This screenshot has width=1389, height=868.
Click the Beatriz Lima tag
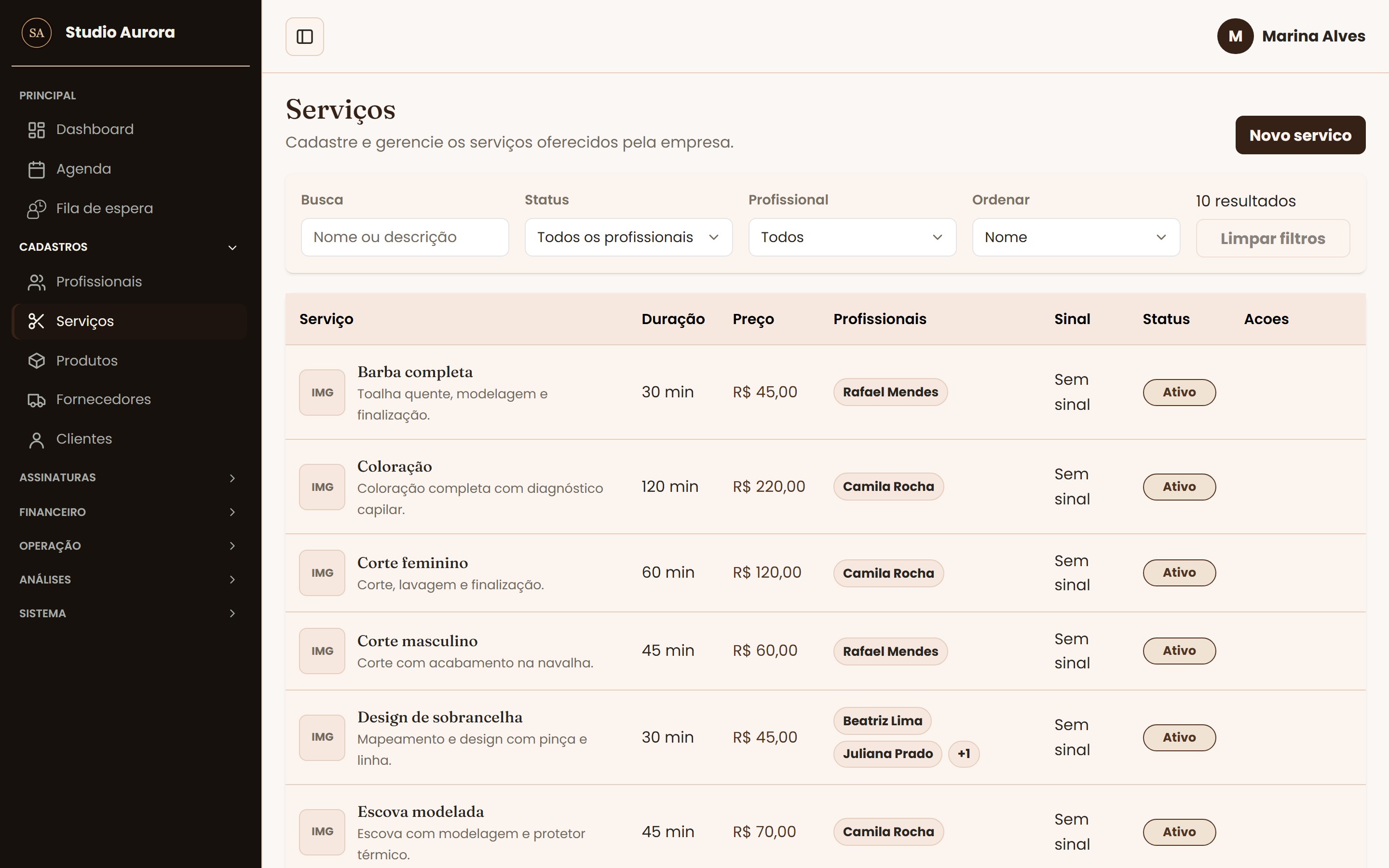(882, 721)
